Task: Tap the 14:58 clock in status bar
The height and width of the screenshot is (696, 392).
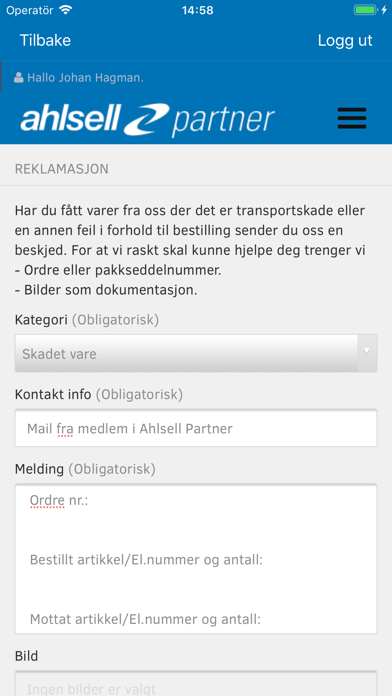Action: point(197,10)
